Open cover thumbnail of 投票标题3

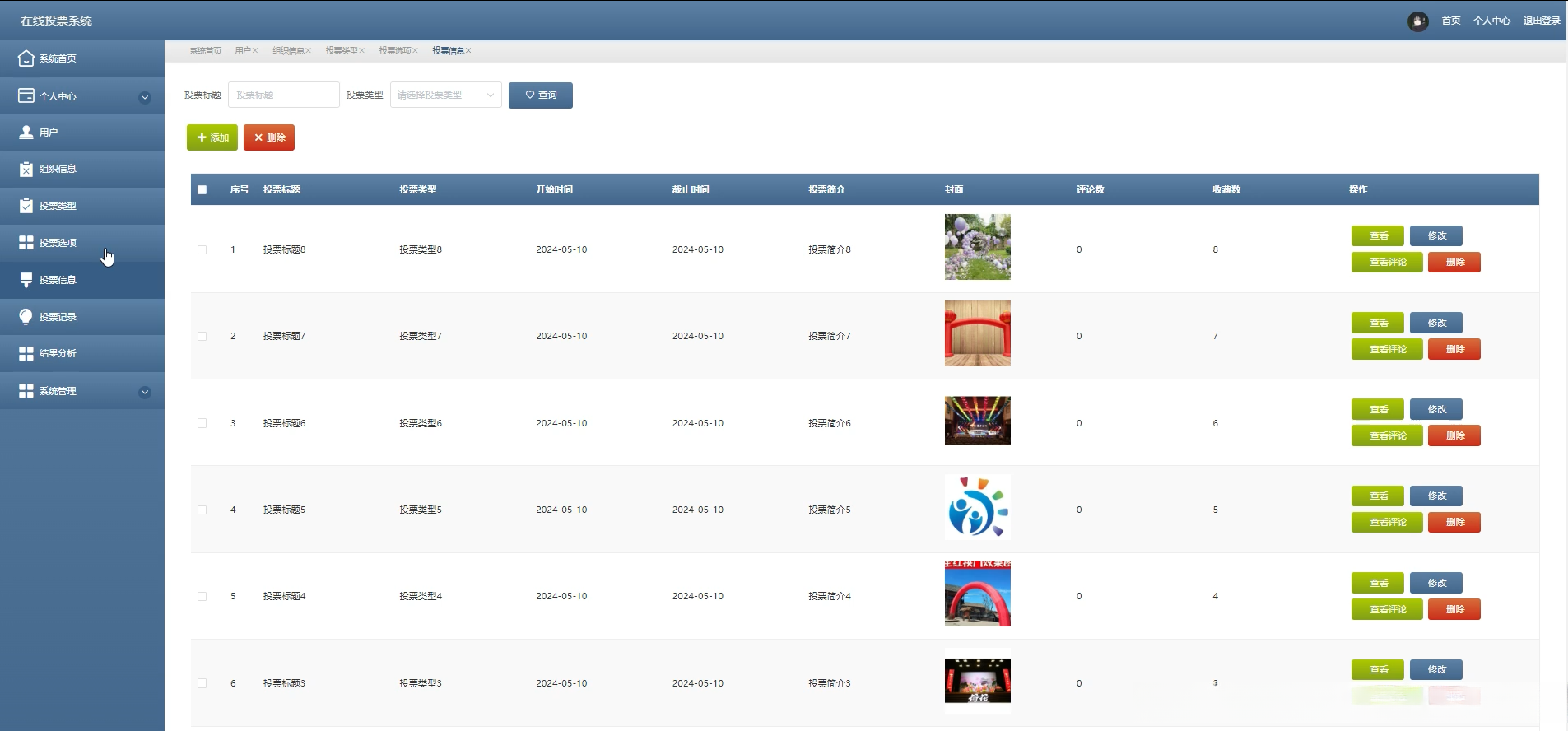[978, 681]
